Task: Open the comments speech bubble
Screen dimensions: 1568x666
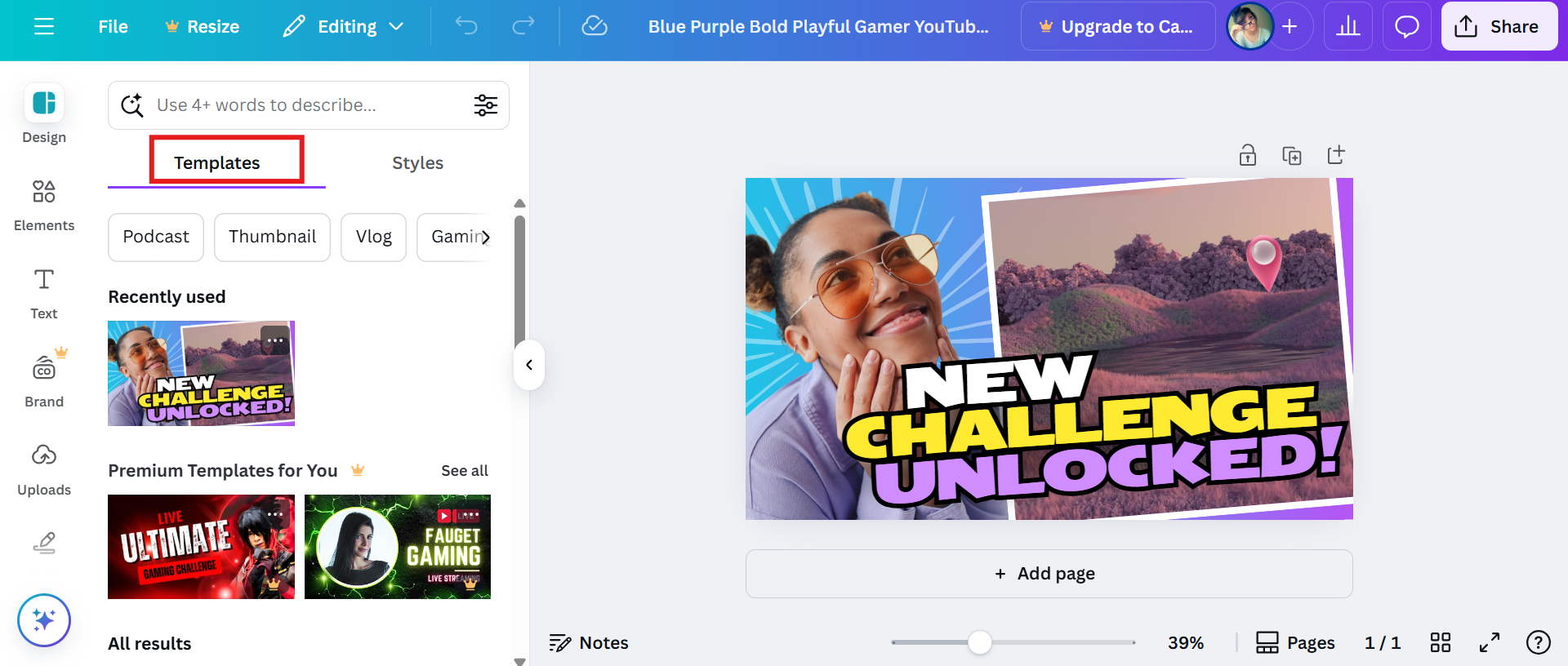Action: (x=1407, y=27)
